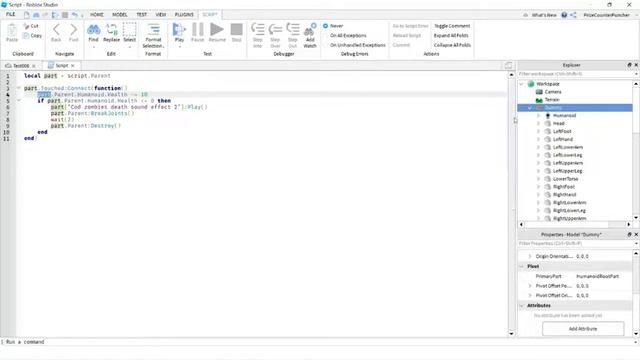Click the Play icon in Test group

pos(179,29)
